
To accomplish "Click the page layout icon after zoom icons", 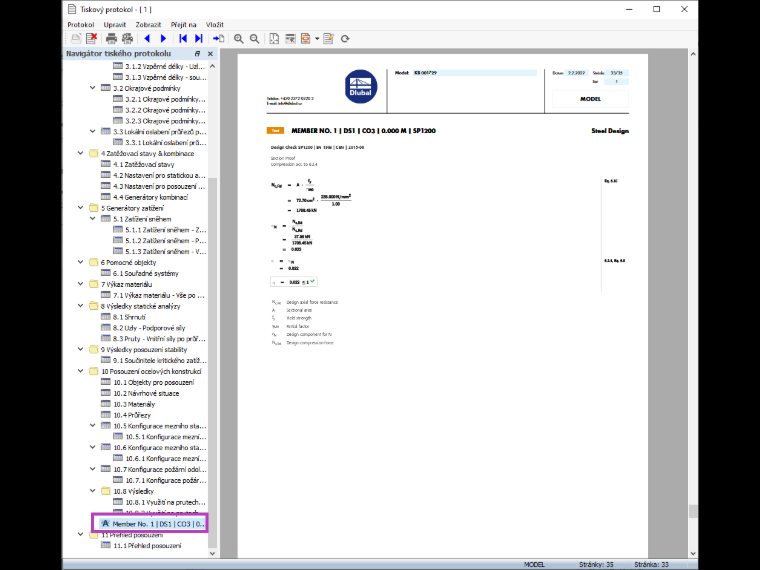I will pyautogui.click(x=274, y=39).
